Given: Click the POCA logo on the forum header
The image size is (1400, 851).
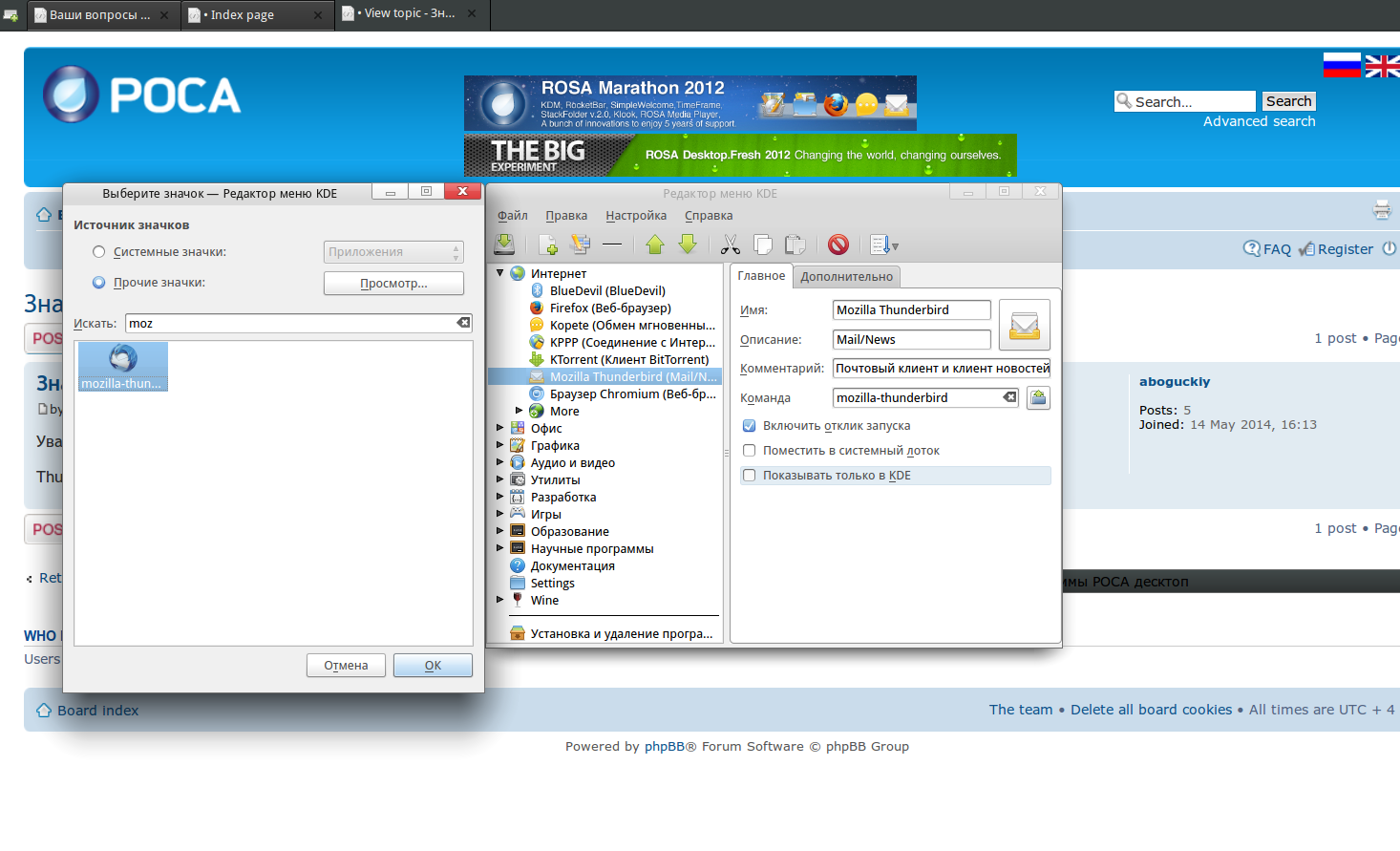Looking at the screenshot, I should click(141, 94).
